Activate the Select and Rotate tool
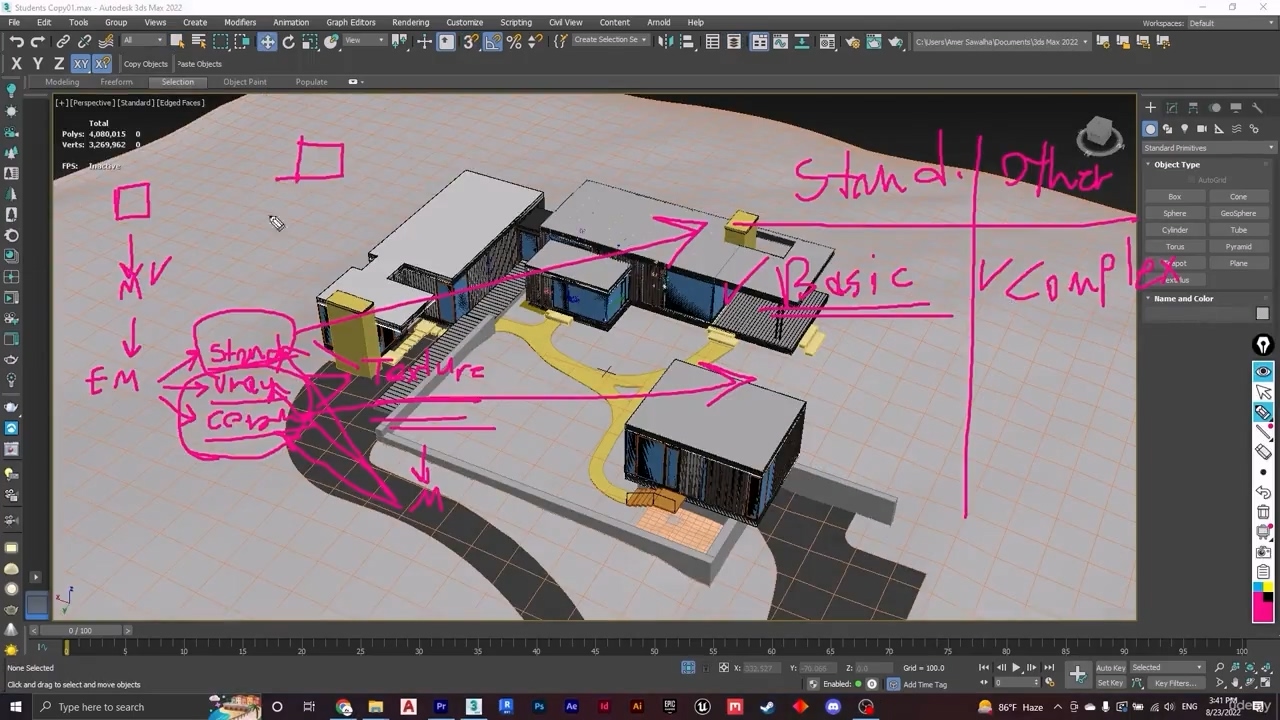Image resolution: width=1280 pixels, height=720 pixels. pyautogui.click(x=289, y=41)
